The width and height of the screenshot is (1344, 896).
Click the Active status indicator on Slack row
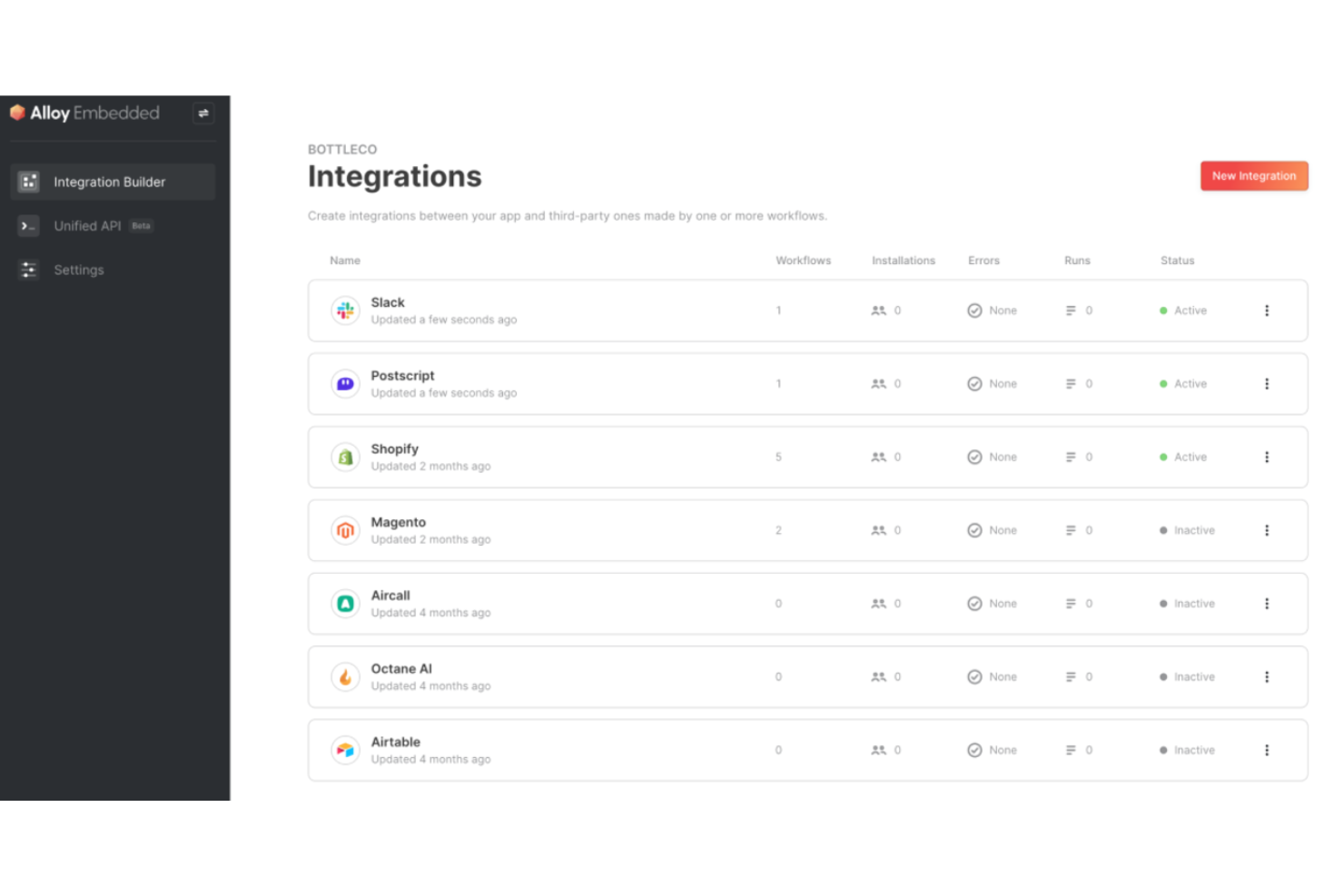(x=1164, y=310)
